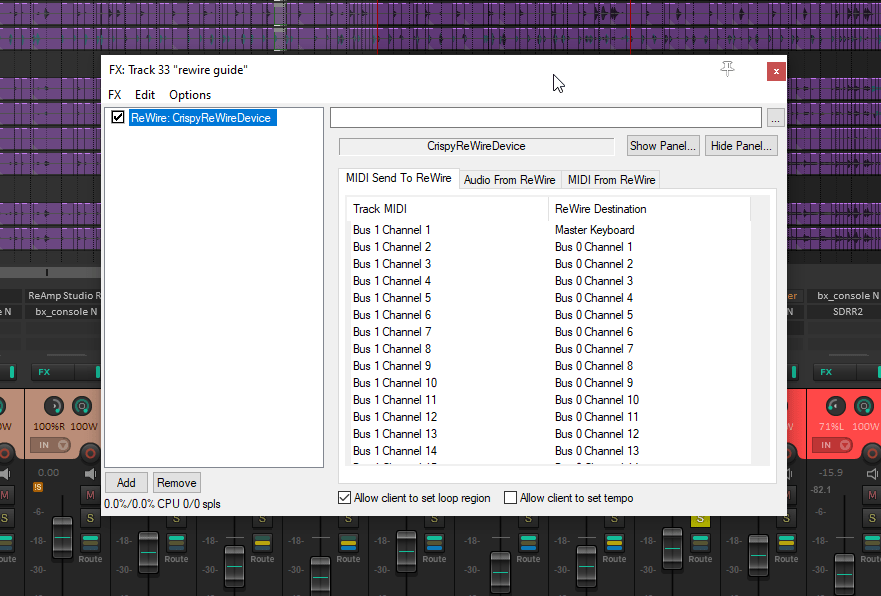Image resolution: width=881 pixels, height=596 pixels.
Task: Click the '...' preset browse control
Action: (x=775, y=117)
